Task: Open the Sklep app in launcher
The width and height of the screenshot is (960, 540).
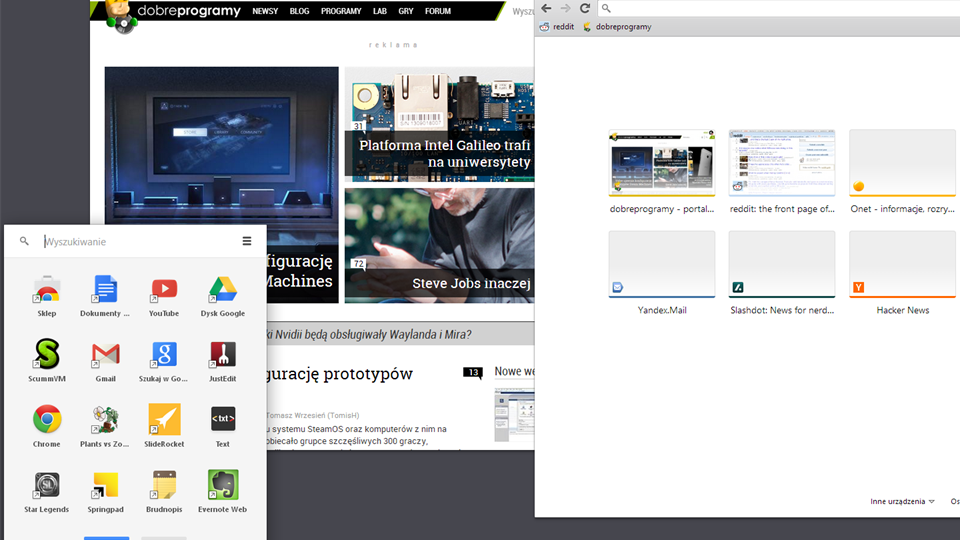Action: (x=47, y=290)
